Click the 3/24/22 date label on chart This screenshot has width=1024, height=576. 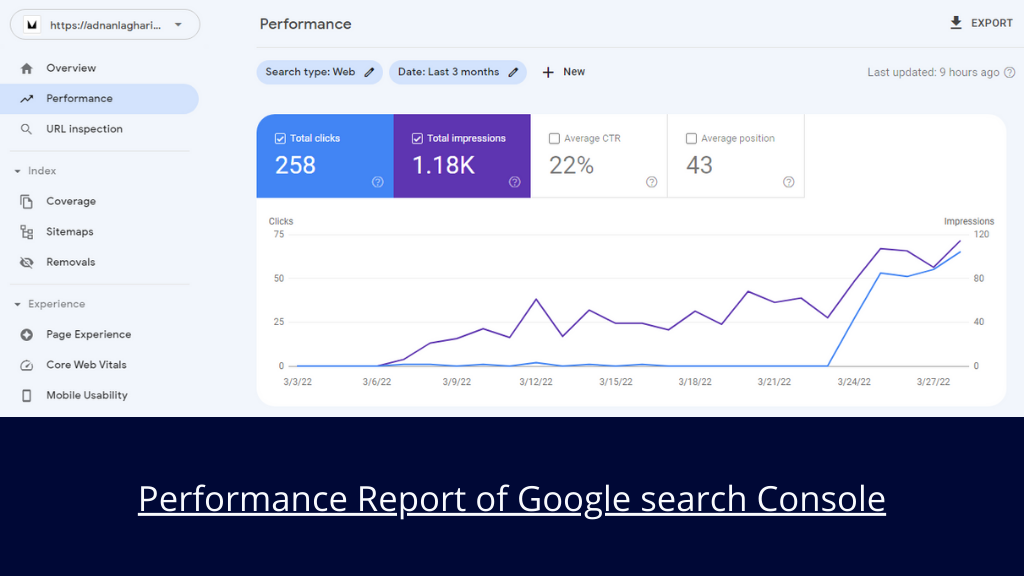(x=854, y=382)
